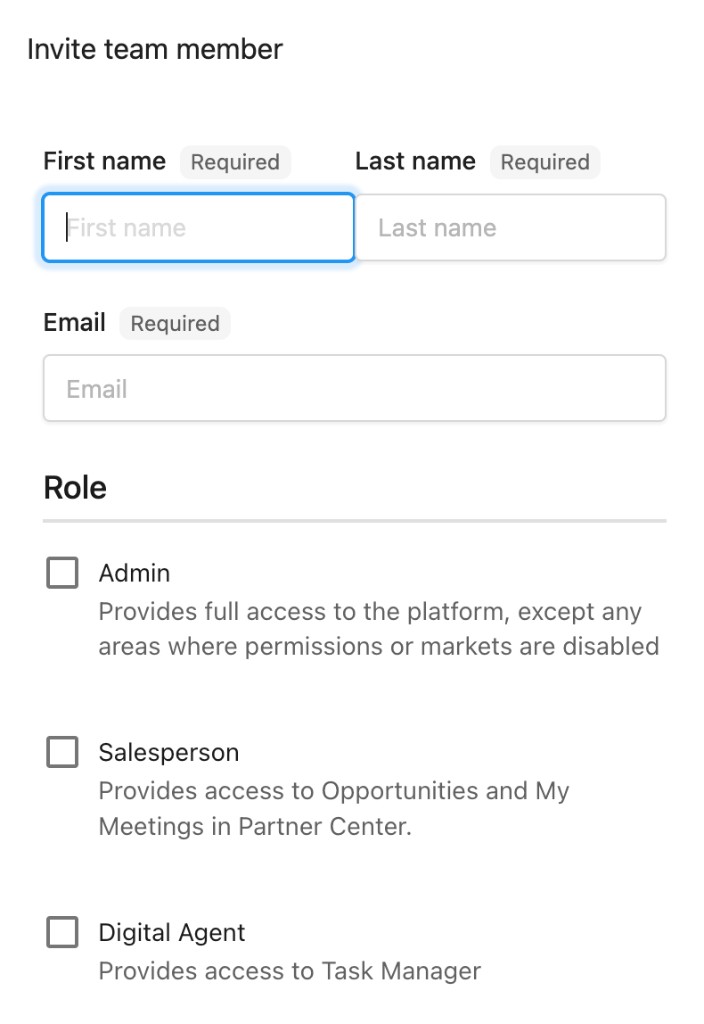Select the Last name text box
The width and height of the screenshot is (704, 1024).
point(511,227)
